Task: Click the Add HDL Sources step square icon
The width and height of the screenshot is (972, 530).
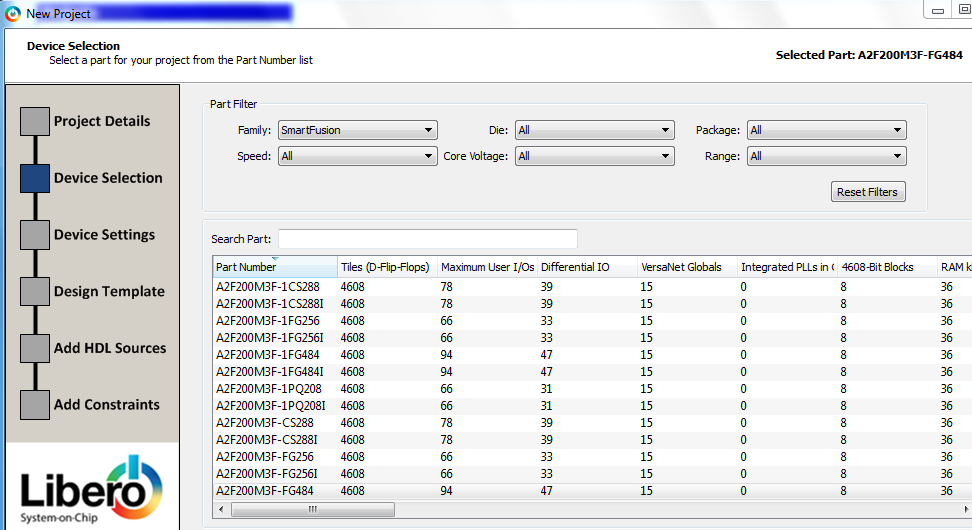Action: coord(35,348)
